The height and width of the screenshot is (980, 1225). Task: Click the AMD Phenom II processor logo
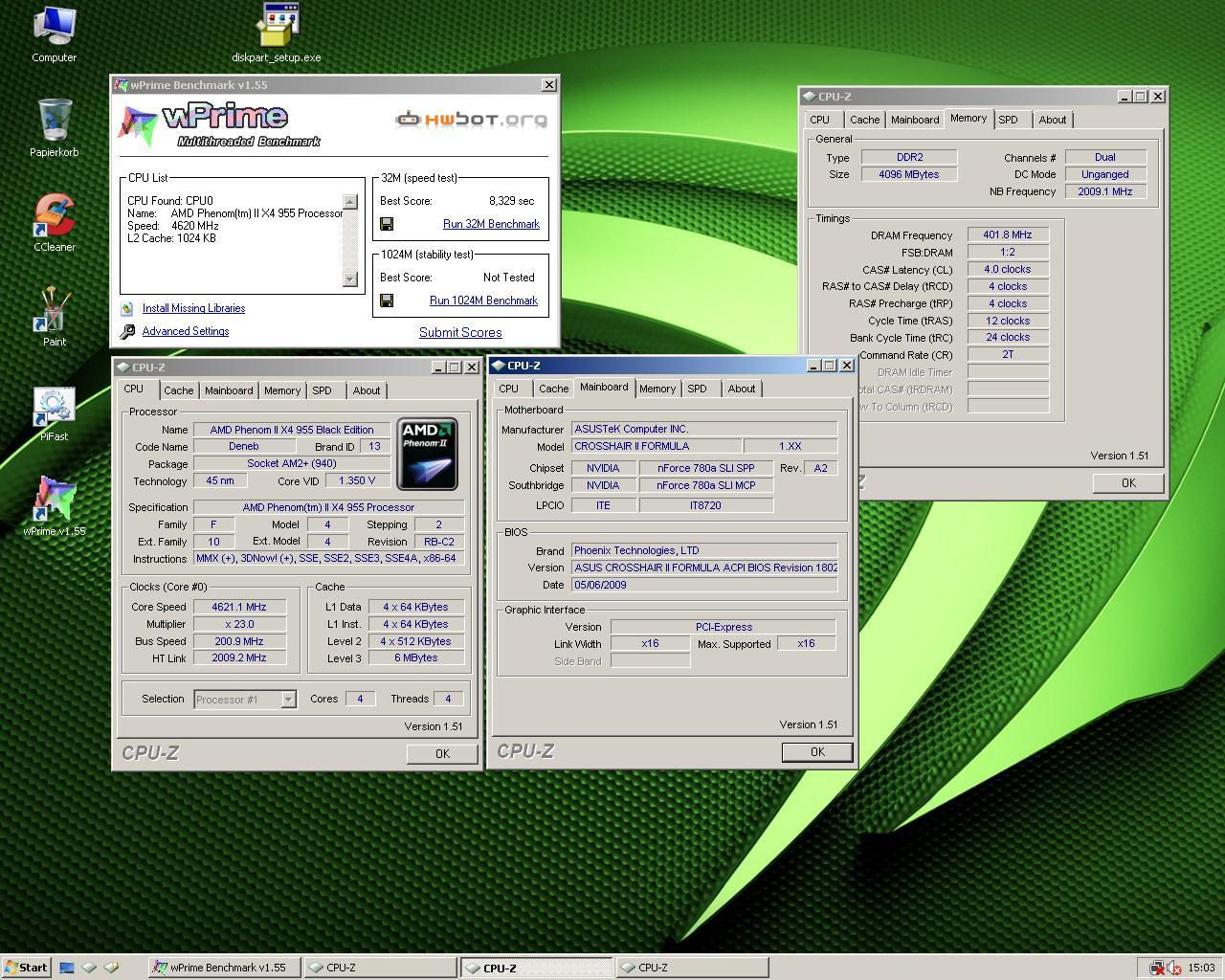pos(427,454)
